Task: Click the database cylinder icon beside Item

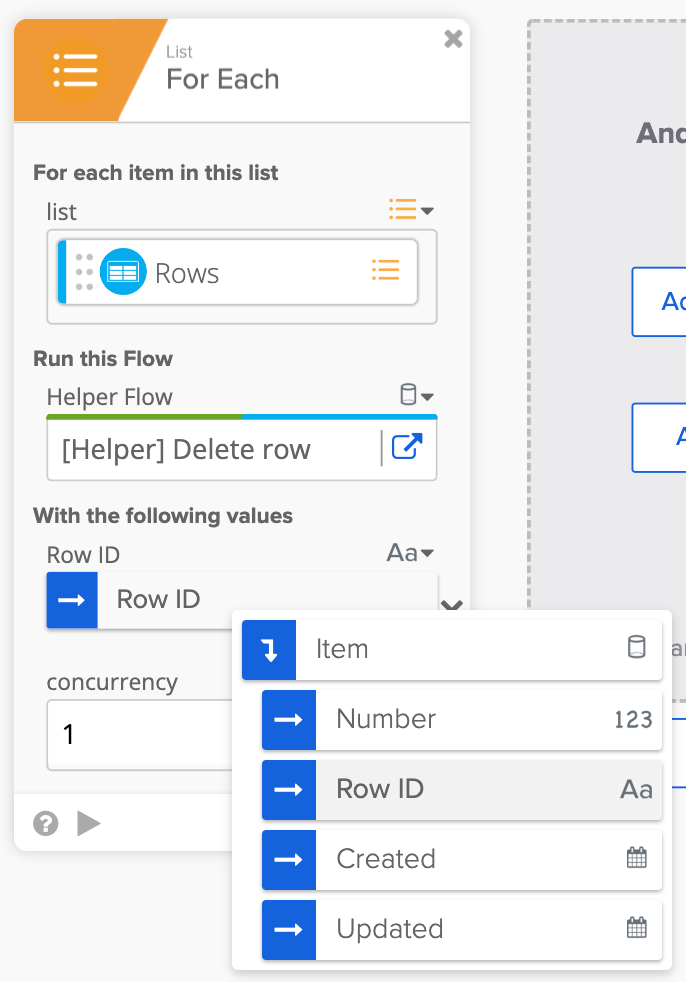Action: point(637,648)
